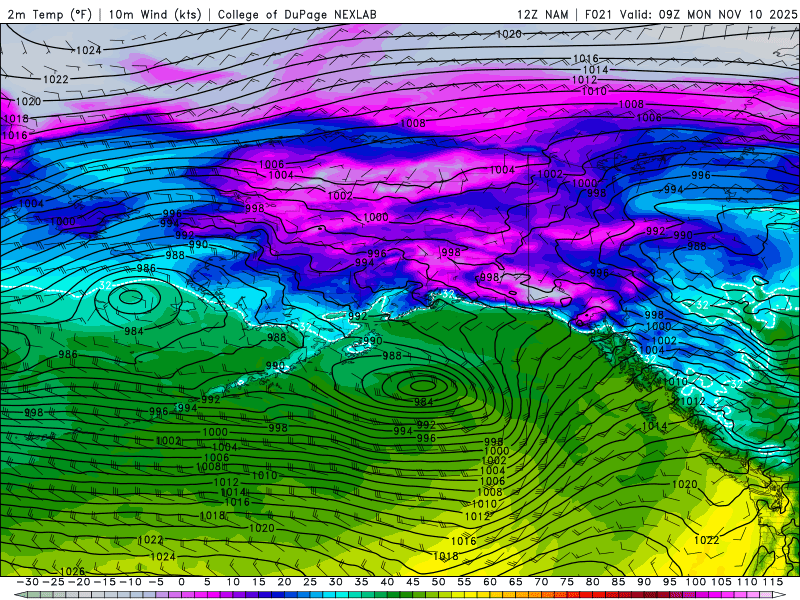Click the "College of DuPage NEXLAB" title text

[297, 14]
